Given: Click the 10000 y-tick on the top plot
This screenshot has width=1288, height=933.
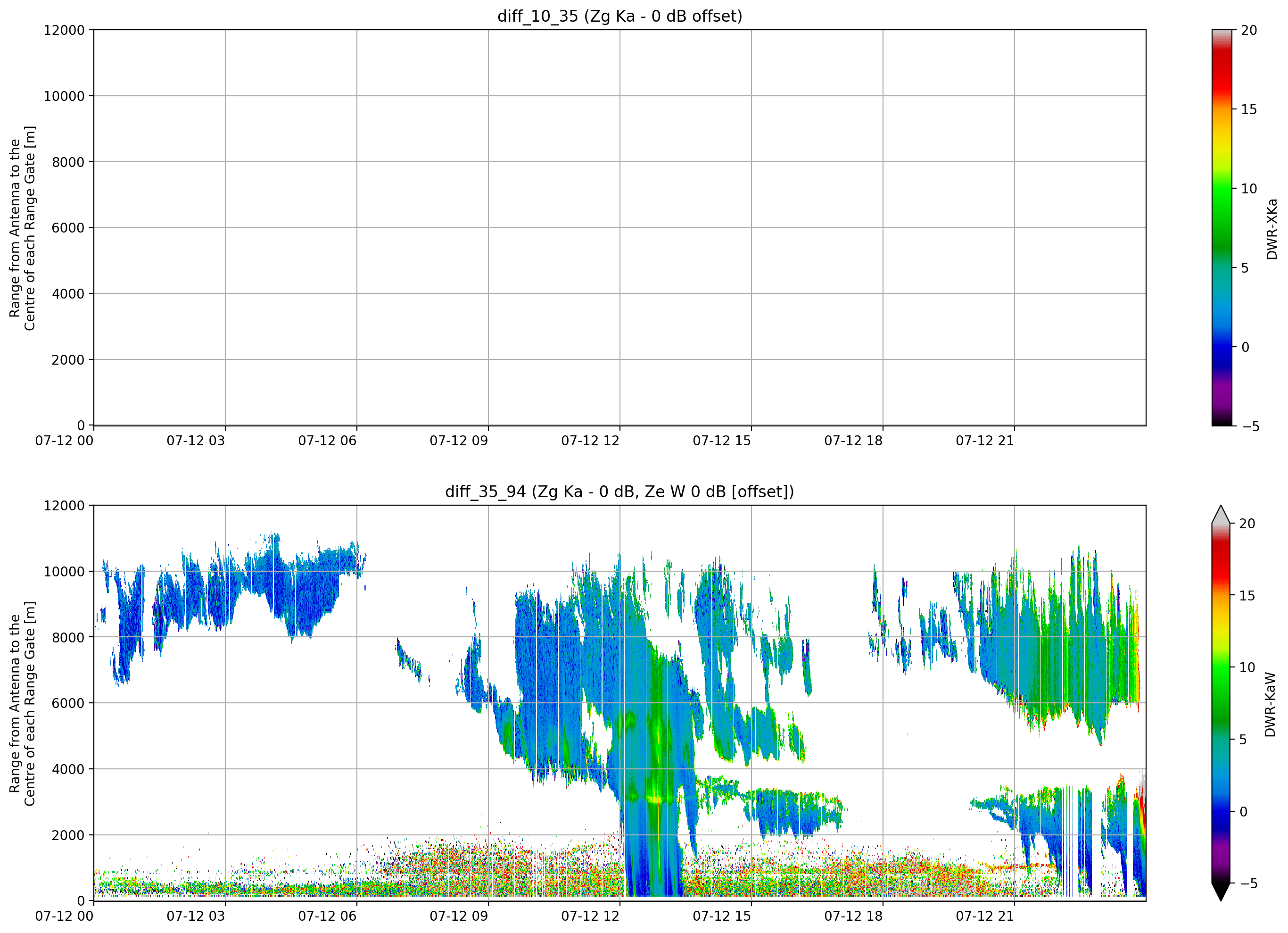Looking at the screenshot, I should click(x=64, y=96).
